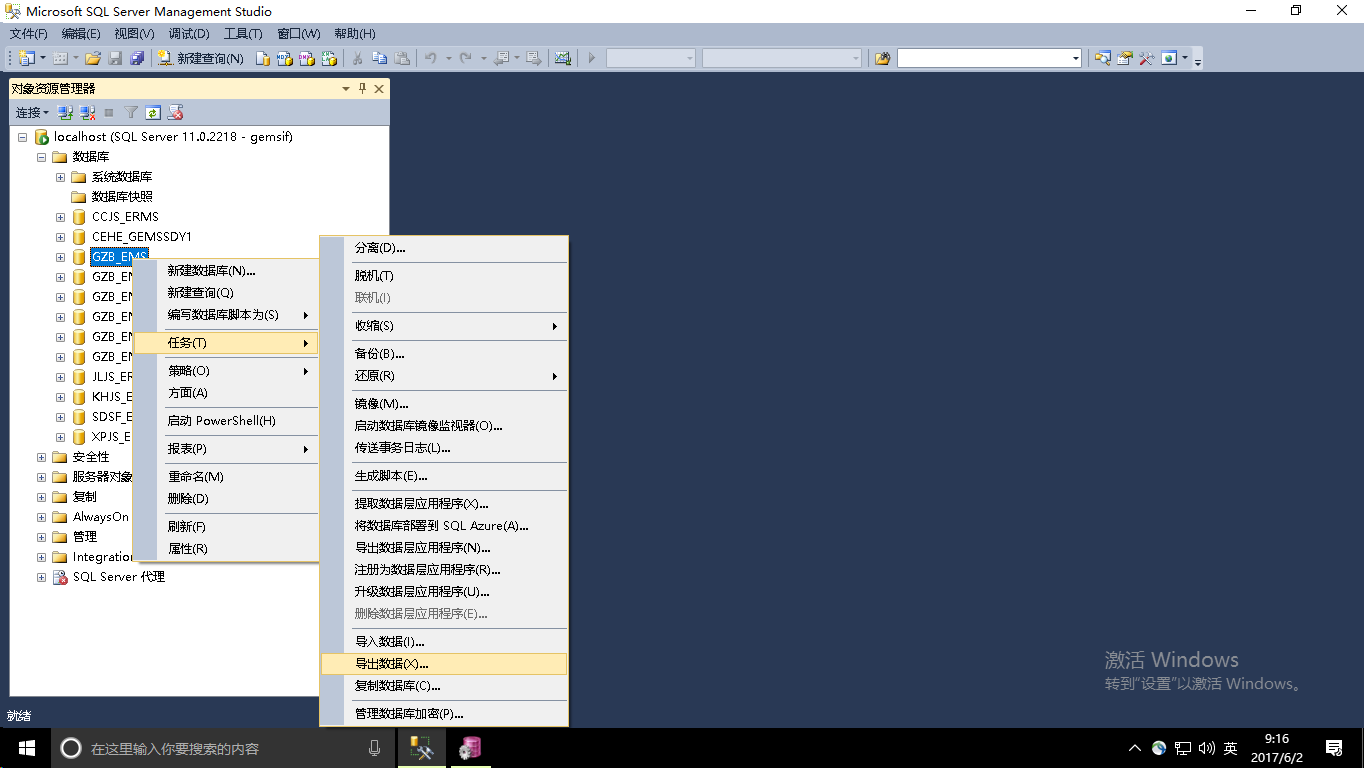Choose 启动 PowerShell(H) menu item

[226, 421]
